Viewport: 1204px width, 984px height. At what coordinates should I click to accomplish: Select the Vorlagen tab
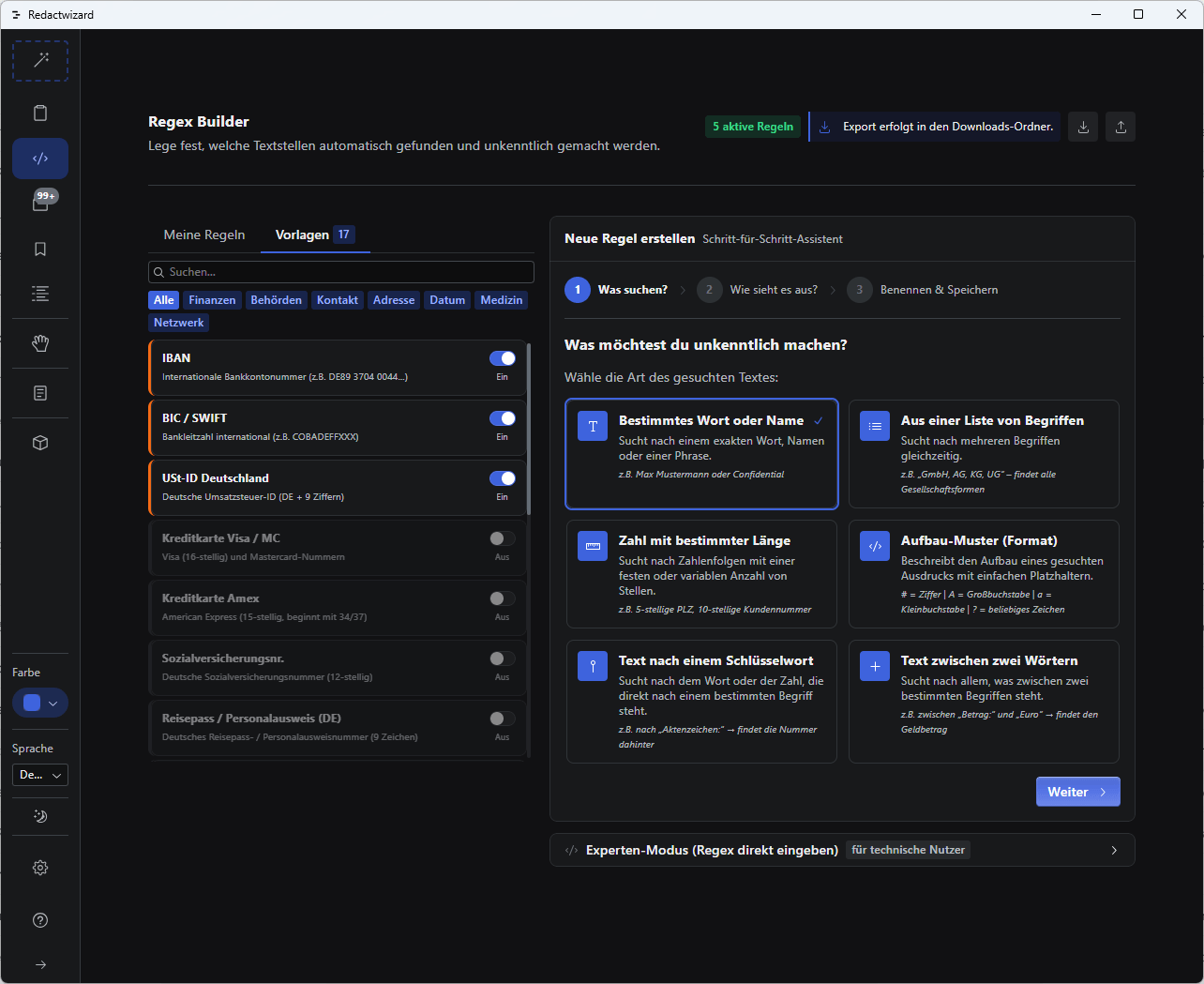click(x=314, y=235)
